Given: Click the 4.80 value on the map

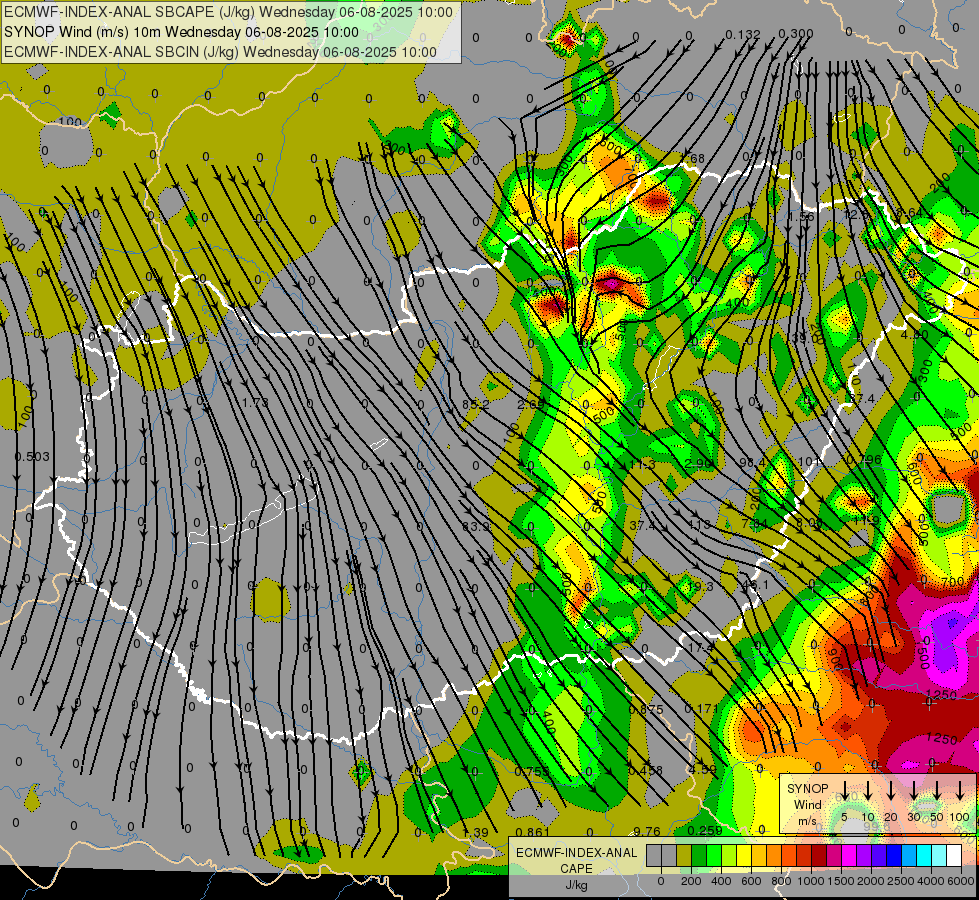Looking at the screenshot, I should 915,335.
